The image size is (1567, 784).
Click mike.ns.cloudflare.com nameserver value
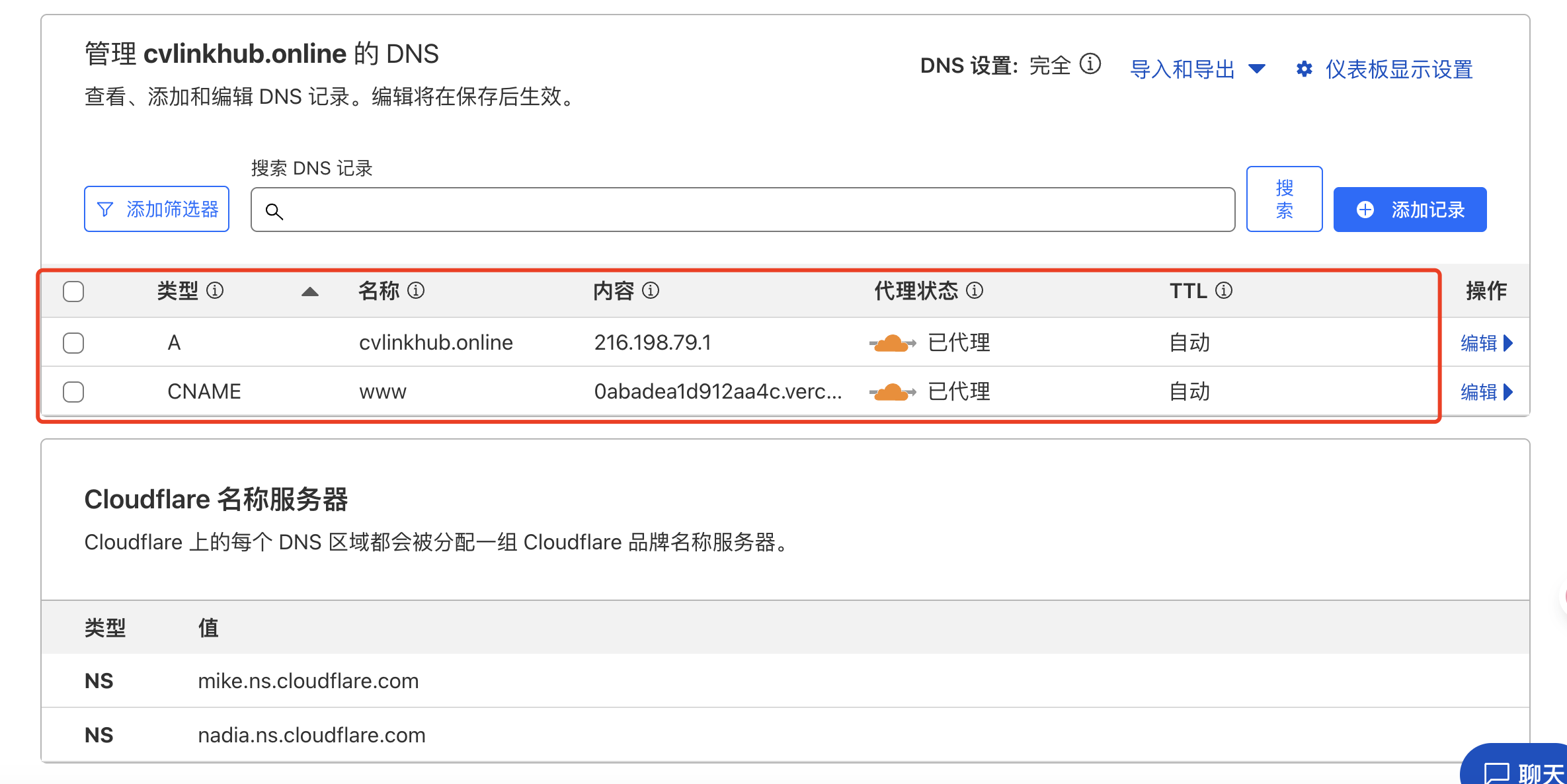(x=308, y=681)
